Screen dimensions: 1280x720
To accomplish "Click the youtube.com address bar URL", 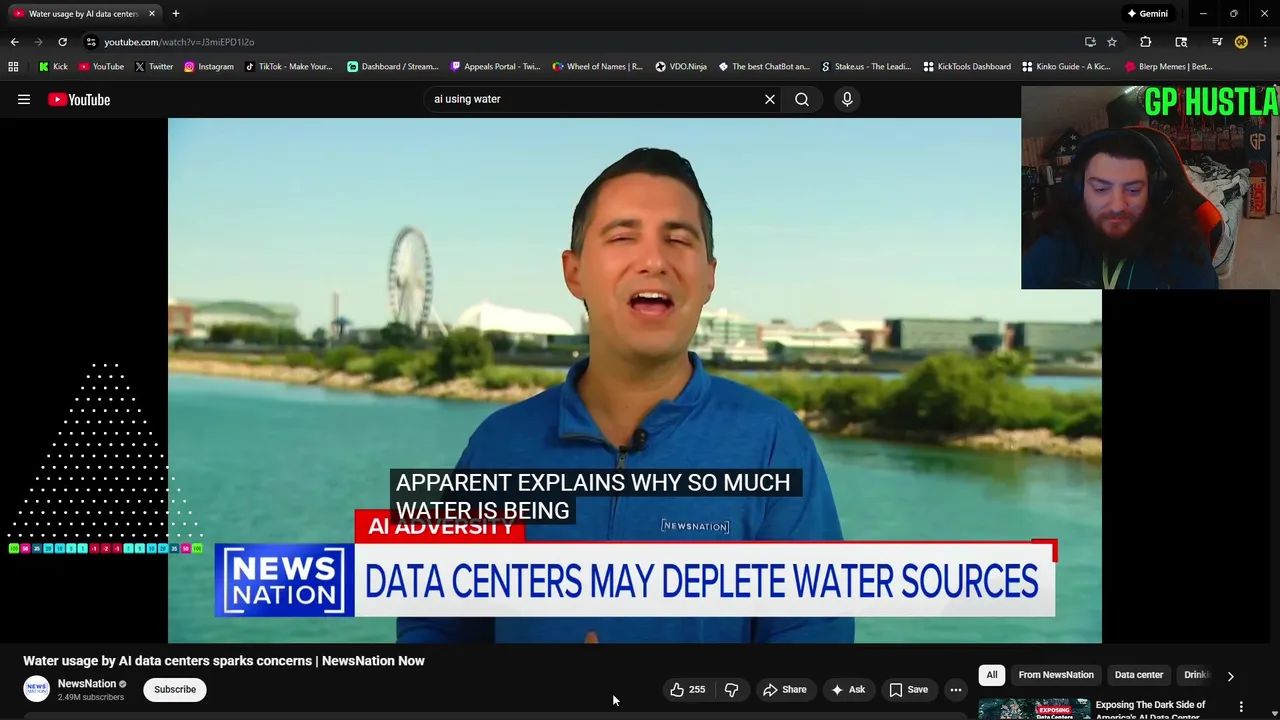I will [x=179, y=42].
